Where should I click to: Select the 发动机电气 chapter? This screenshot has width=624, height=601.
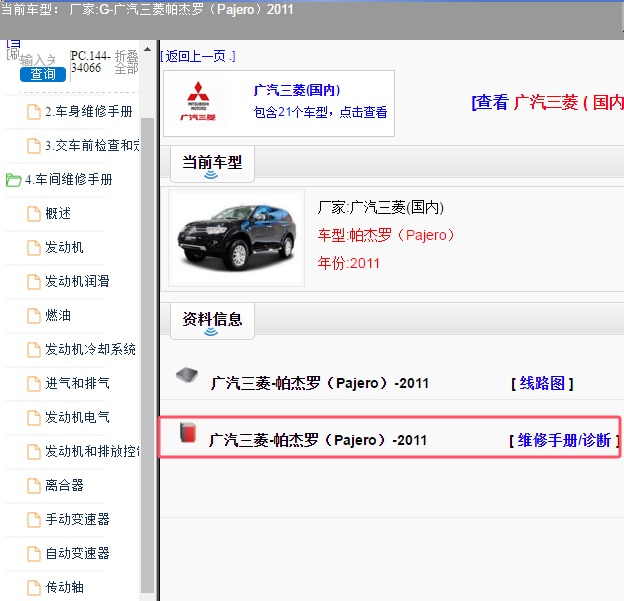coord(77,417)
